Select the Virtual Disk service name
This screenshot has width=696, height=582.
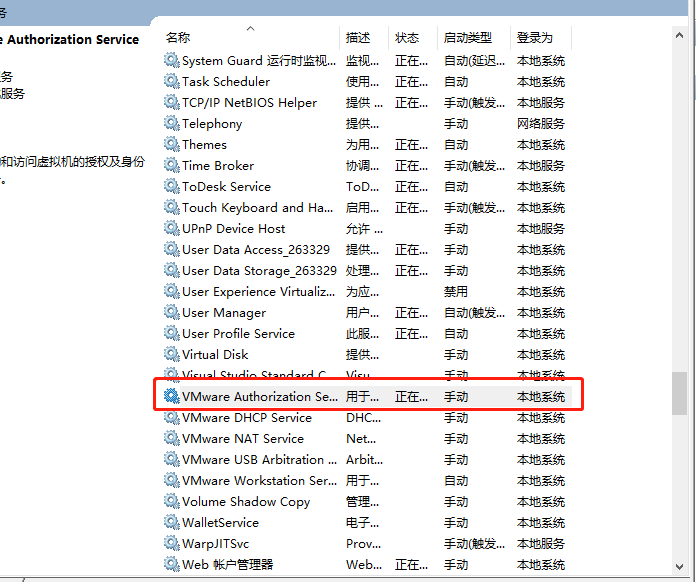tap(215, 355)
